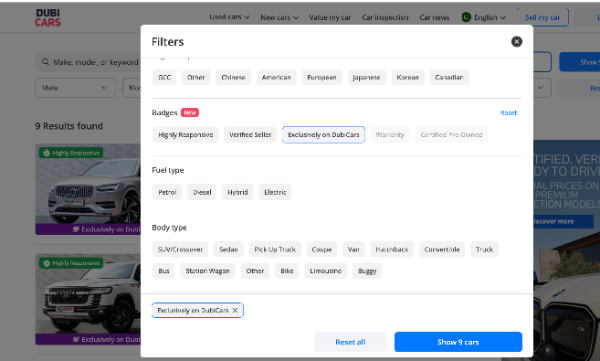This screenshot has height=361, width=600.
Task: Open the Used cars menu
Action: pos(229,17)
